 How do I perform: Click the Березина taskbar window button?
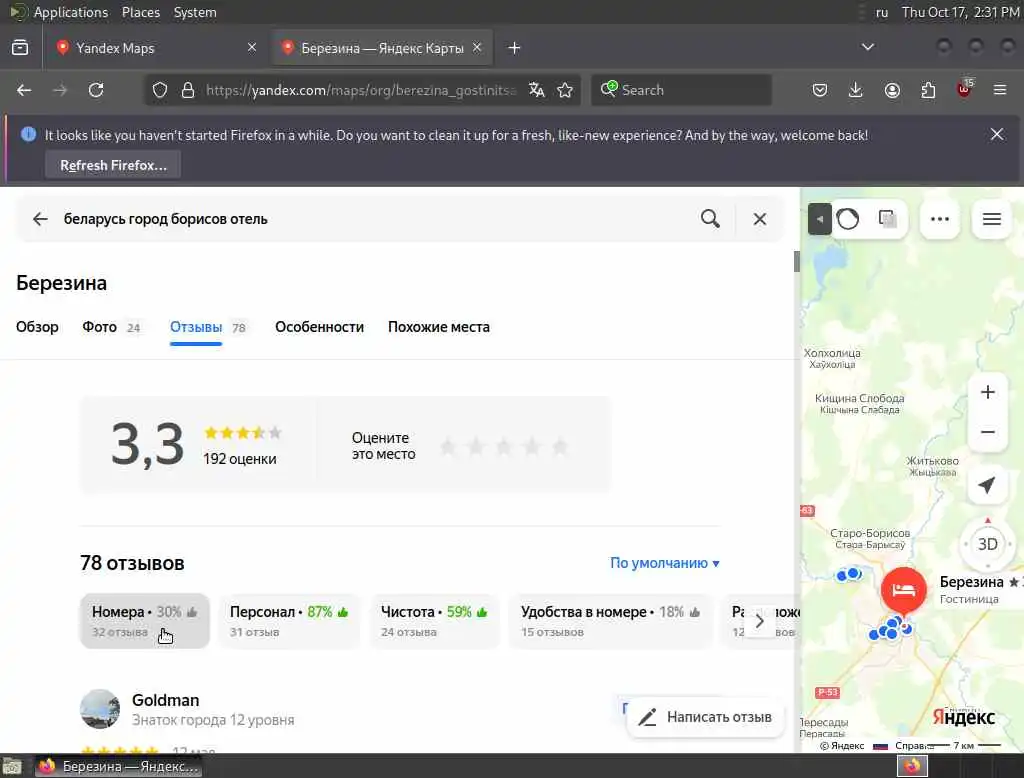(118, 766)
